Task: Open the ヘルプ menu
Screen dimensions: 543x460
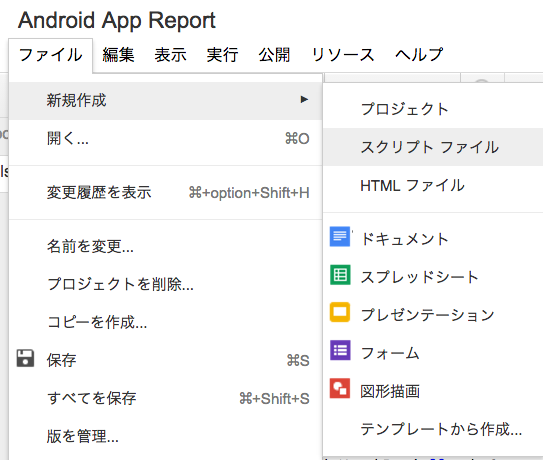Action: [x=419, y=55]
